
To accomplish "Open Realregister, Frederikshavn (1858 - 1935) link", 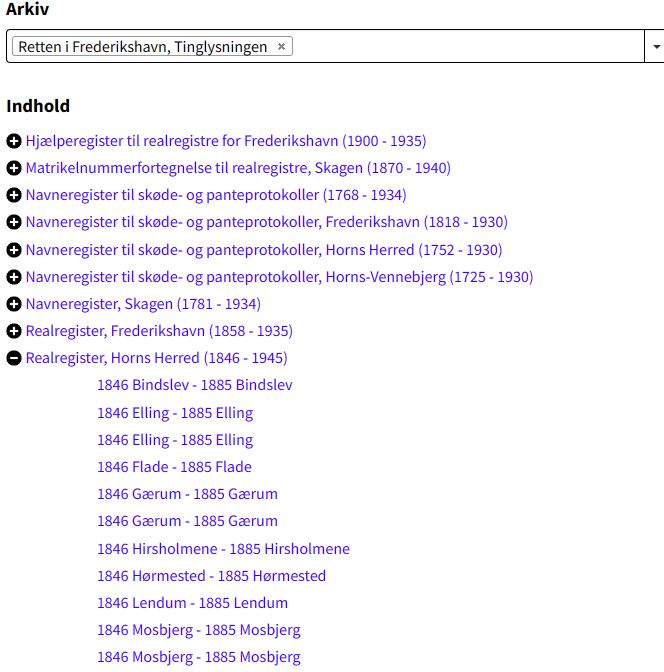I will 159,331.
